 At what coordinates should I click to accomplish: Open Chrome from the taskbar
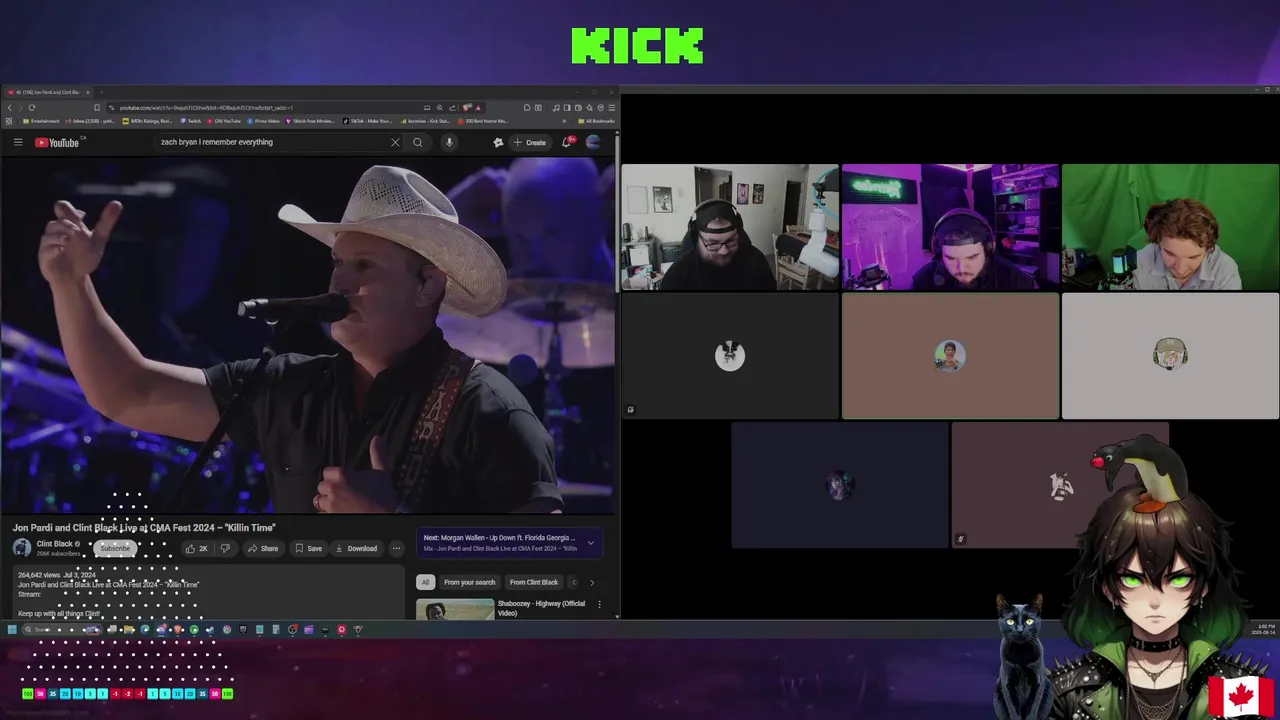[x=227, y=630]
